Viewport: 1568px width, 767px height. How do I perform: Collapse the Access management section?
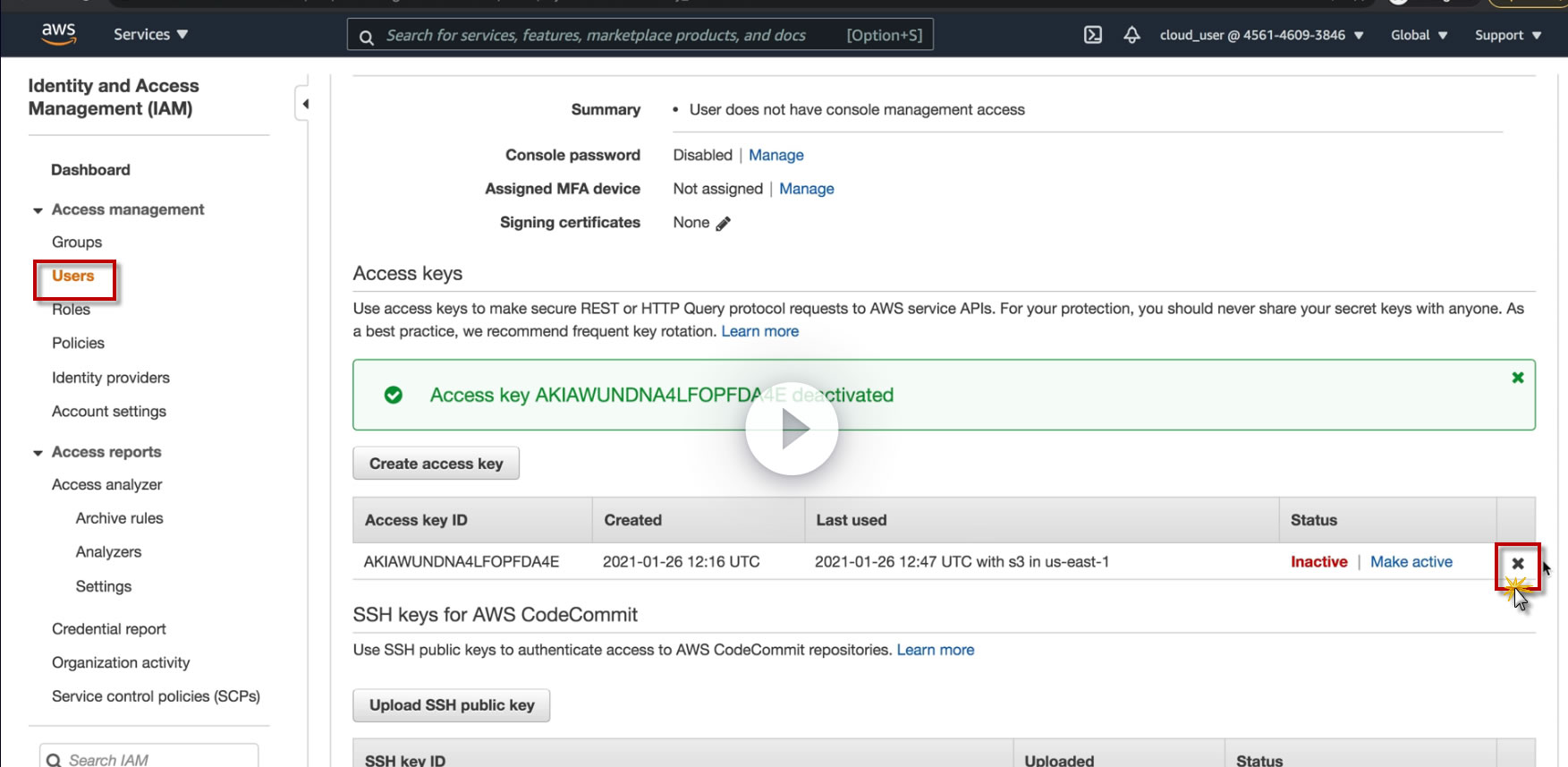coord(38,210)
